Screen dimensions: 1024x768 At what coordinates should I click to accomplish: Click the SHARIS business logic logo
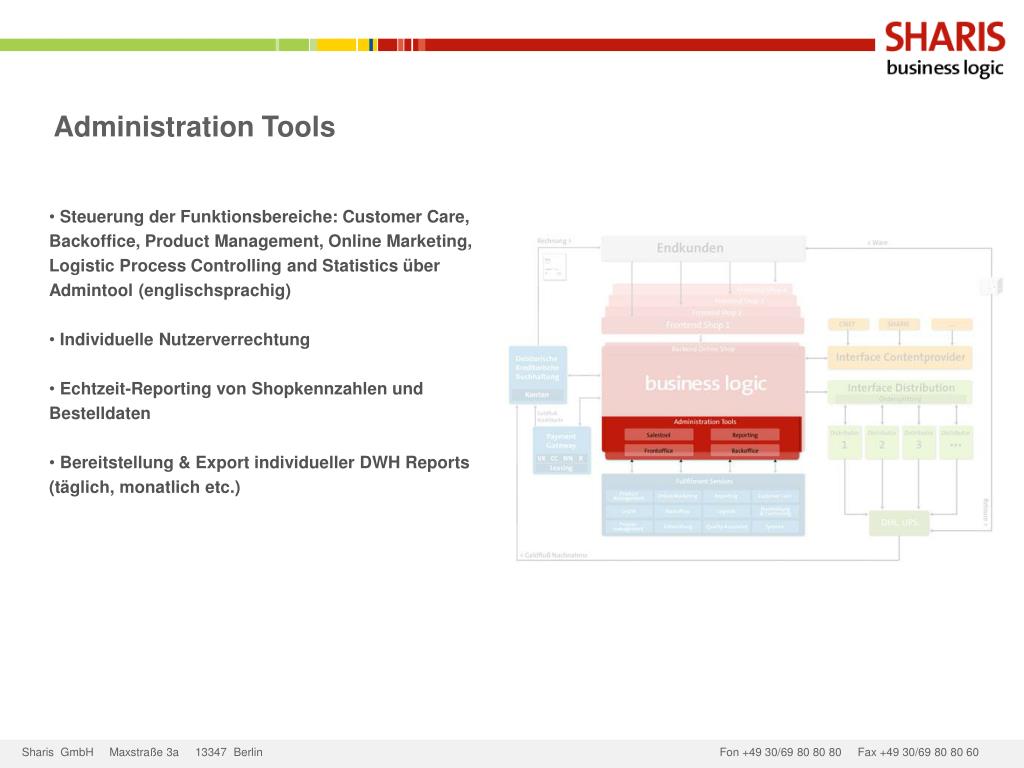[944, 50]
